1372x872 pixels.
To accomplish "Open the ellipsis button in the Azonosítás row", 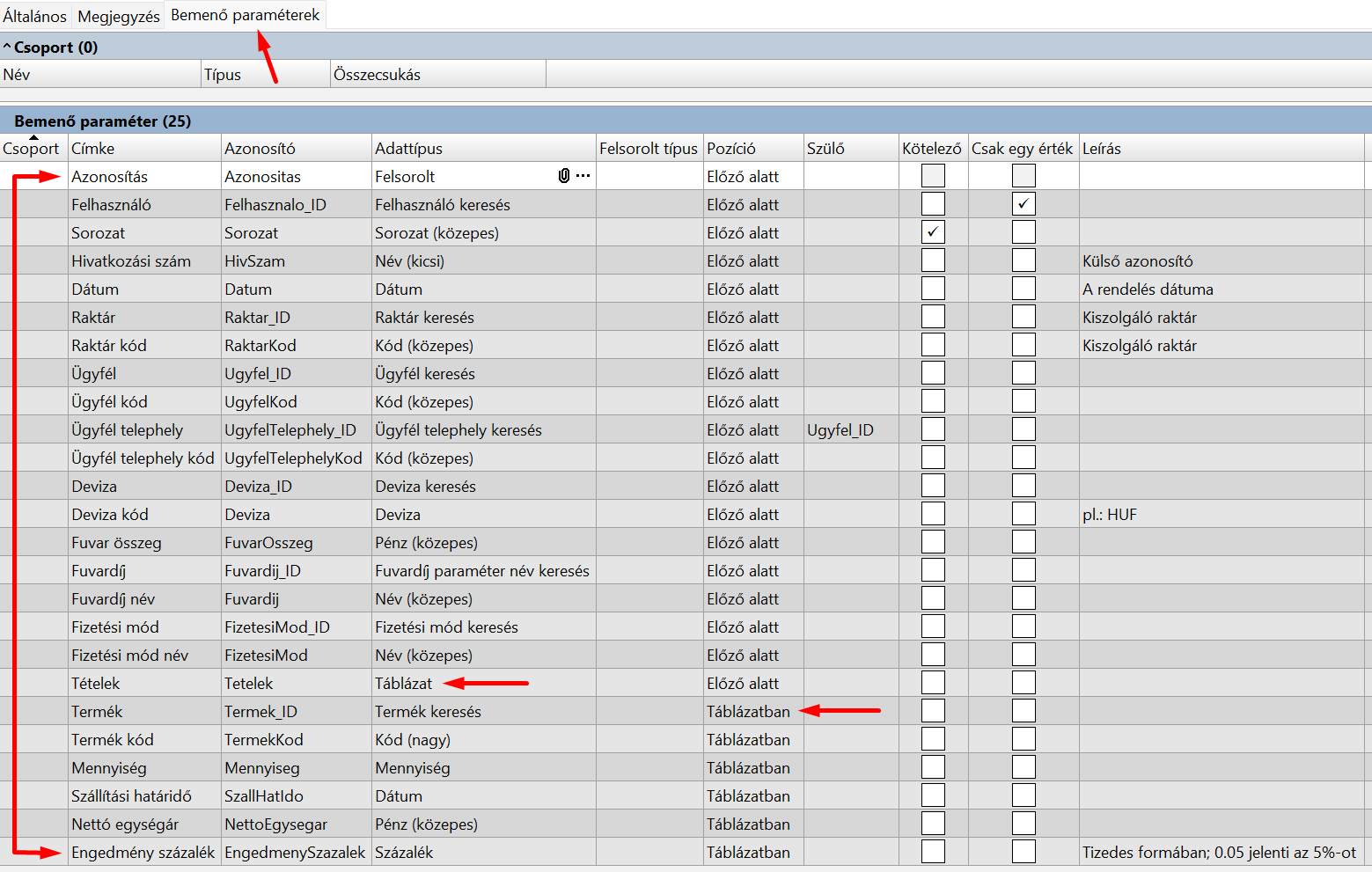I will (583, 176).
